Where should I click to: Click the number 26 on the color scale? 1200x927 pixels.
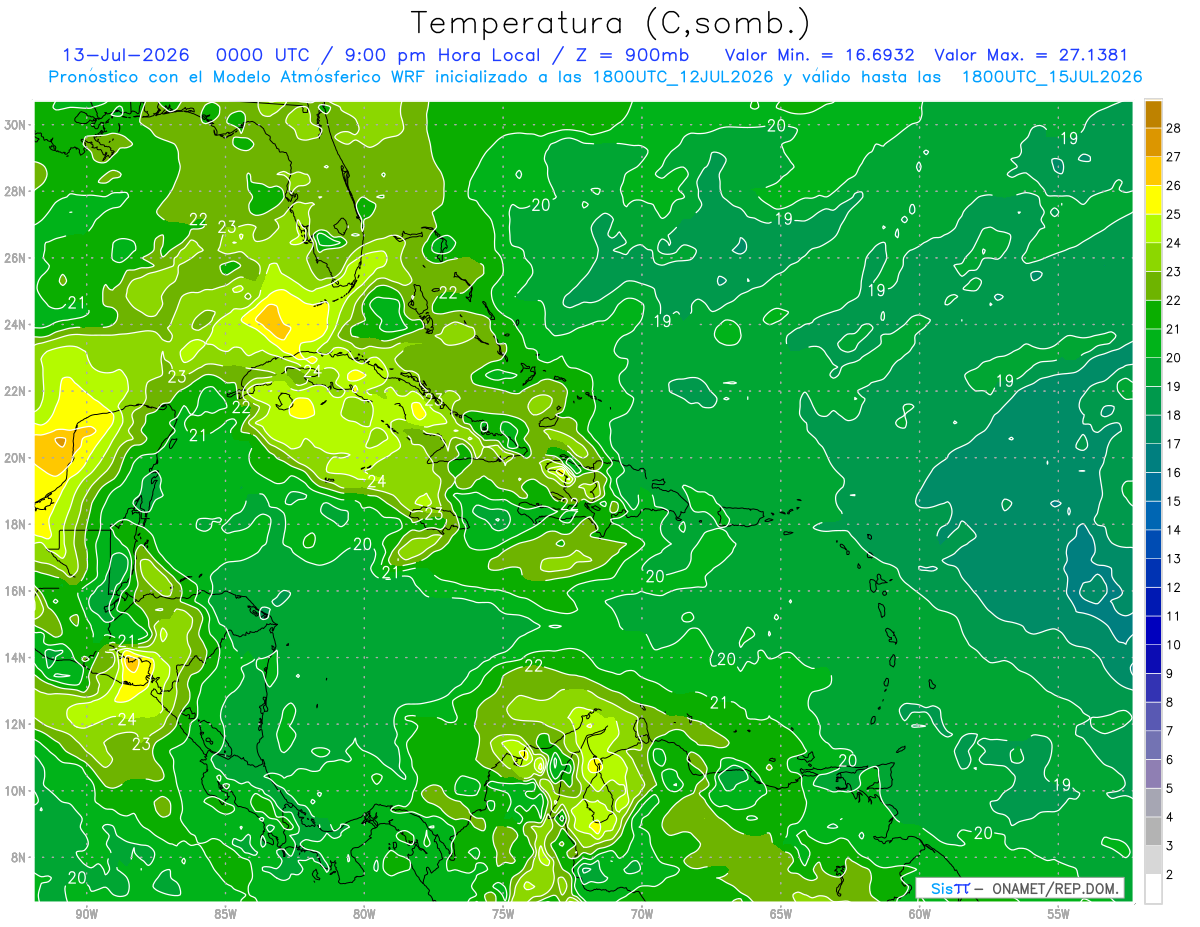[1174, 186]
